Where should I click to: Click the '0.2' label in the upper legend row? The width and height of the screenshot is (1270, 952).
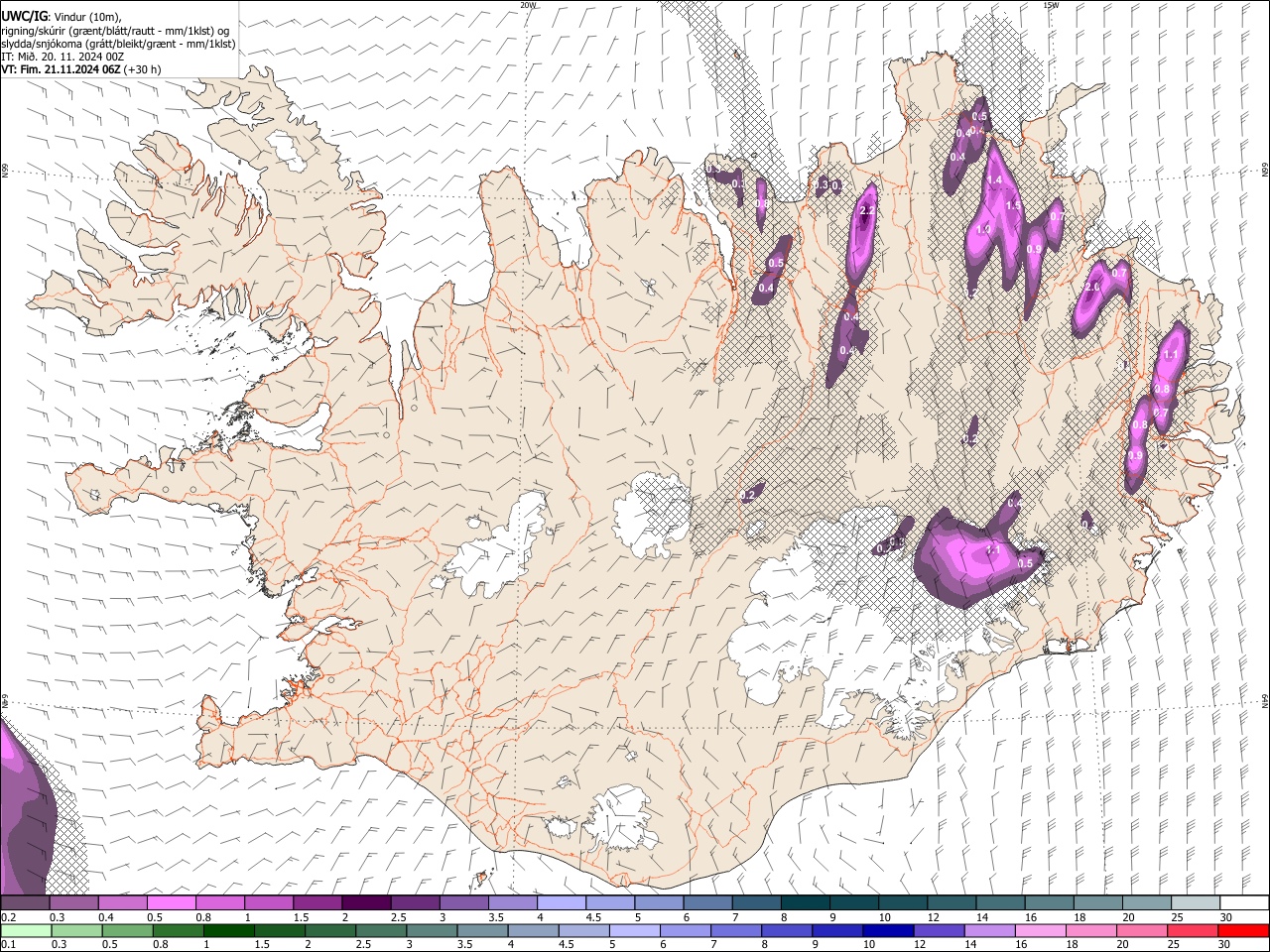point(7,917)
